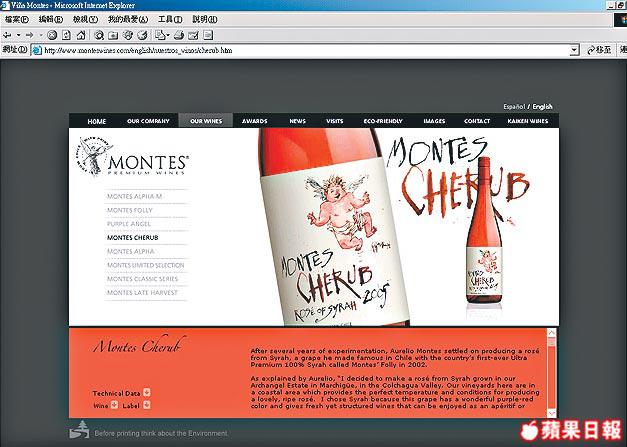Viewport: 627px width, 447px height.
Task: Open the KAIKEN WINES nav tab
Action: click(528, 121)
